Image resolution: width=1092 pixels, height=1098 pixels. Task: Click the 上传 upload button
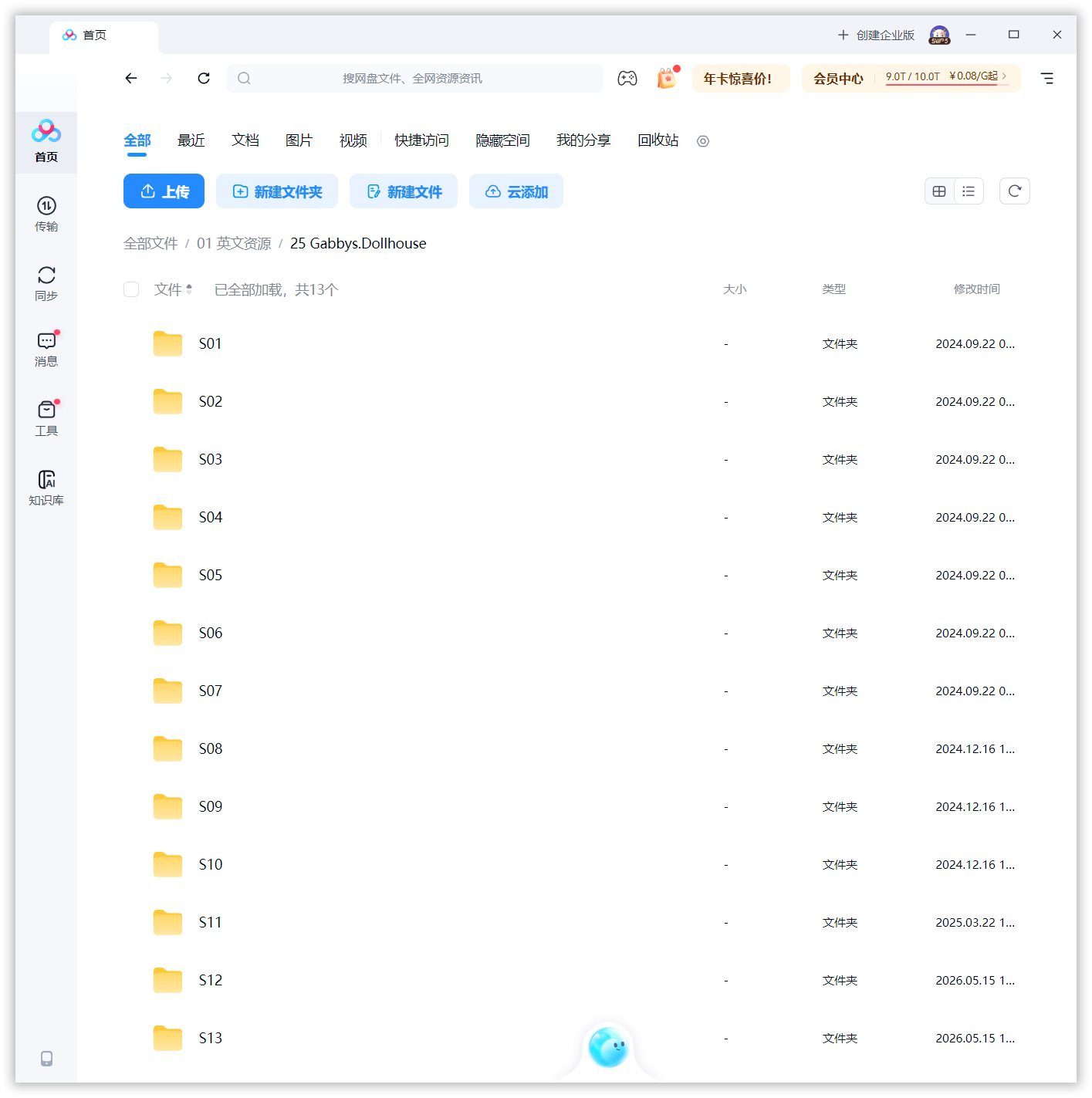[164, 191]
